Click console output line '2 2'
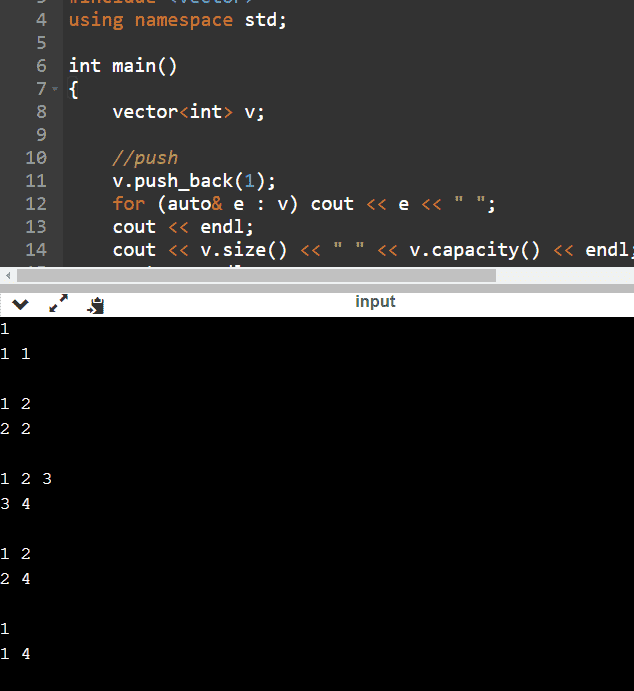Screen dimensions: 634x691 [x=15, y=429]
